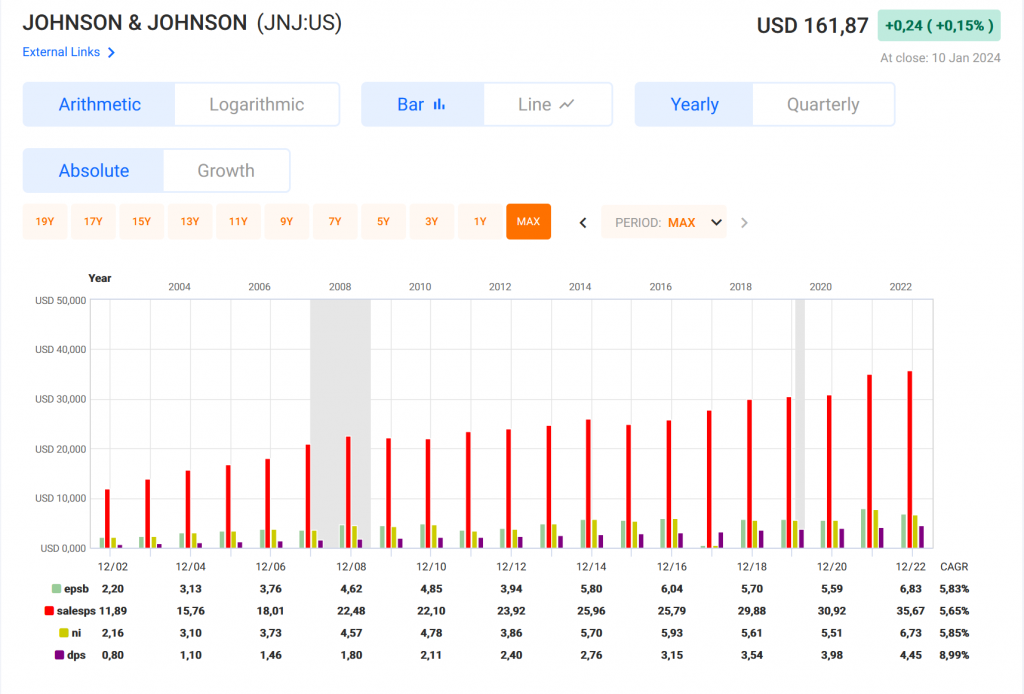Screen dimensions: 1024x694
Task: Open the External Links chevron
Action: coord(111,52)
